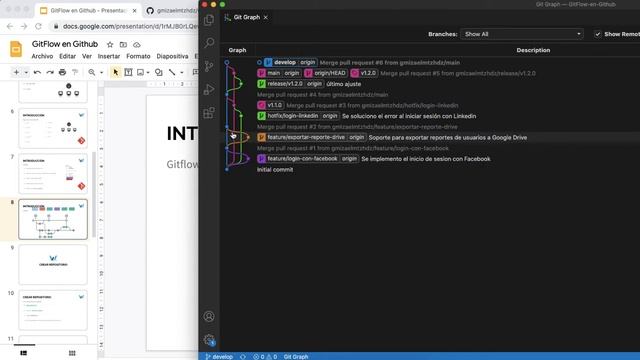Select slide 8 thumbnail in filmstrip
Image resolution: width=640 pixels, height=360 pixels.
pyautogui.click(x=53, y=219)
